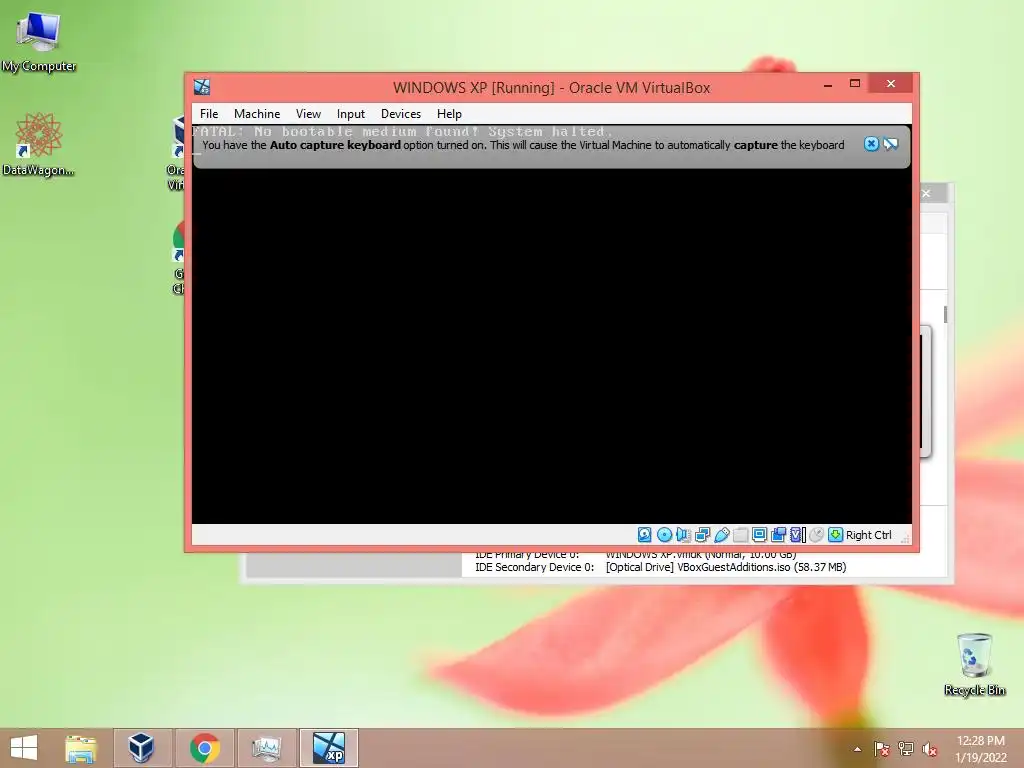
Task: Maximize the WINDOWS XP VirtualBox window
Action: 855,84
